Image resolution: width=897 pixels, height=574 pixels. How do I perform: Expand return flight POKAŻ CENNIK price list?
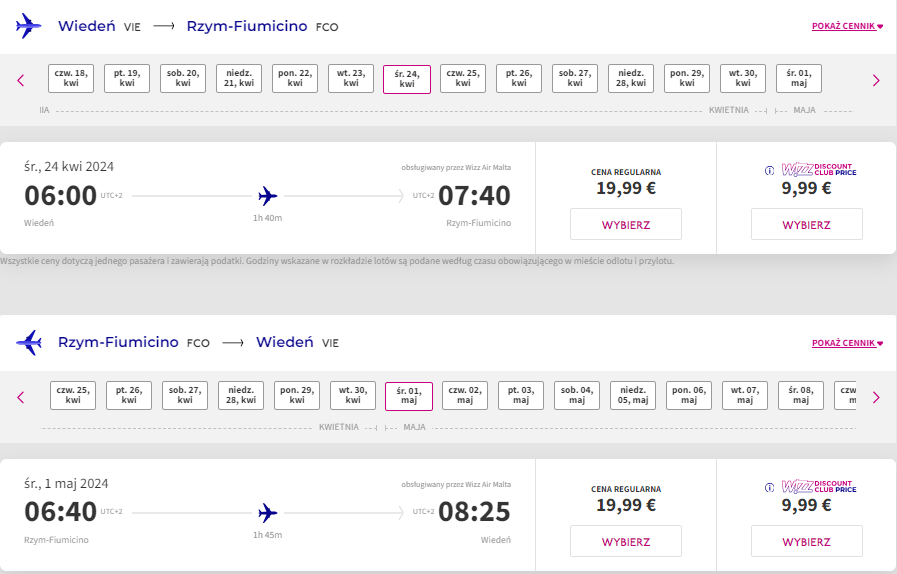click(847, 343)
